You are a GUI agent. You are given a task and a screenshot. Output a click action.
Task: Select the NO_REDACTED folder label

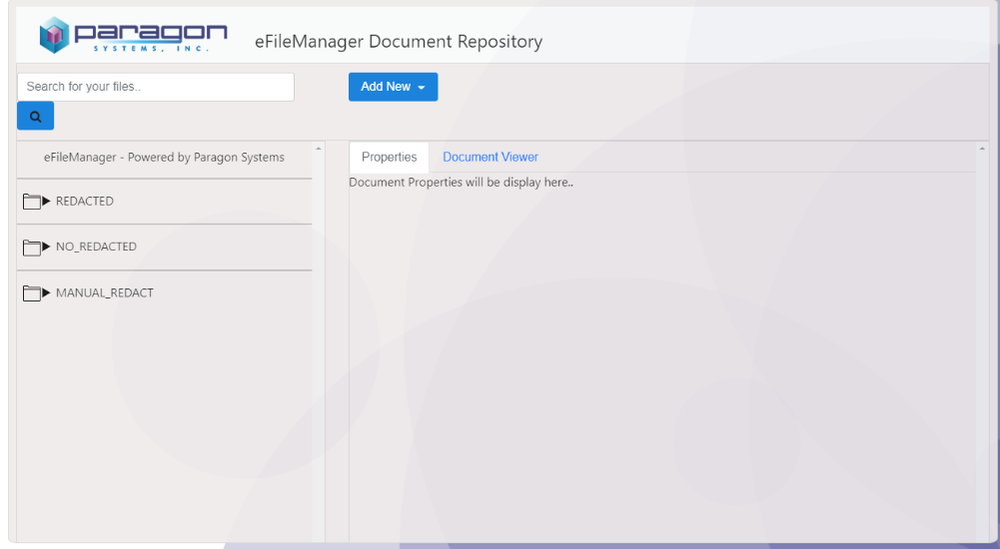pyautogui.click(x=96, y=246)
